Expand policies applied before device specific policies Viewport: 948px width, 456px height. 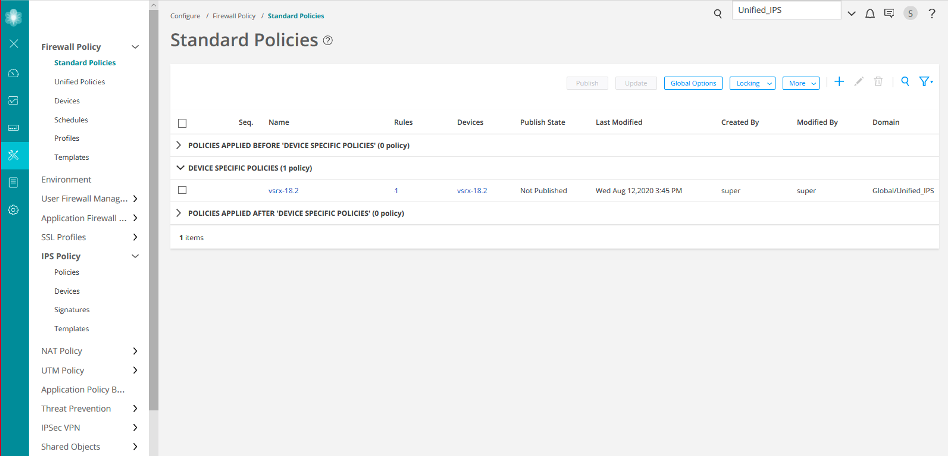coord(179,145)
